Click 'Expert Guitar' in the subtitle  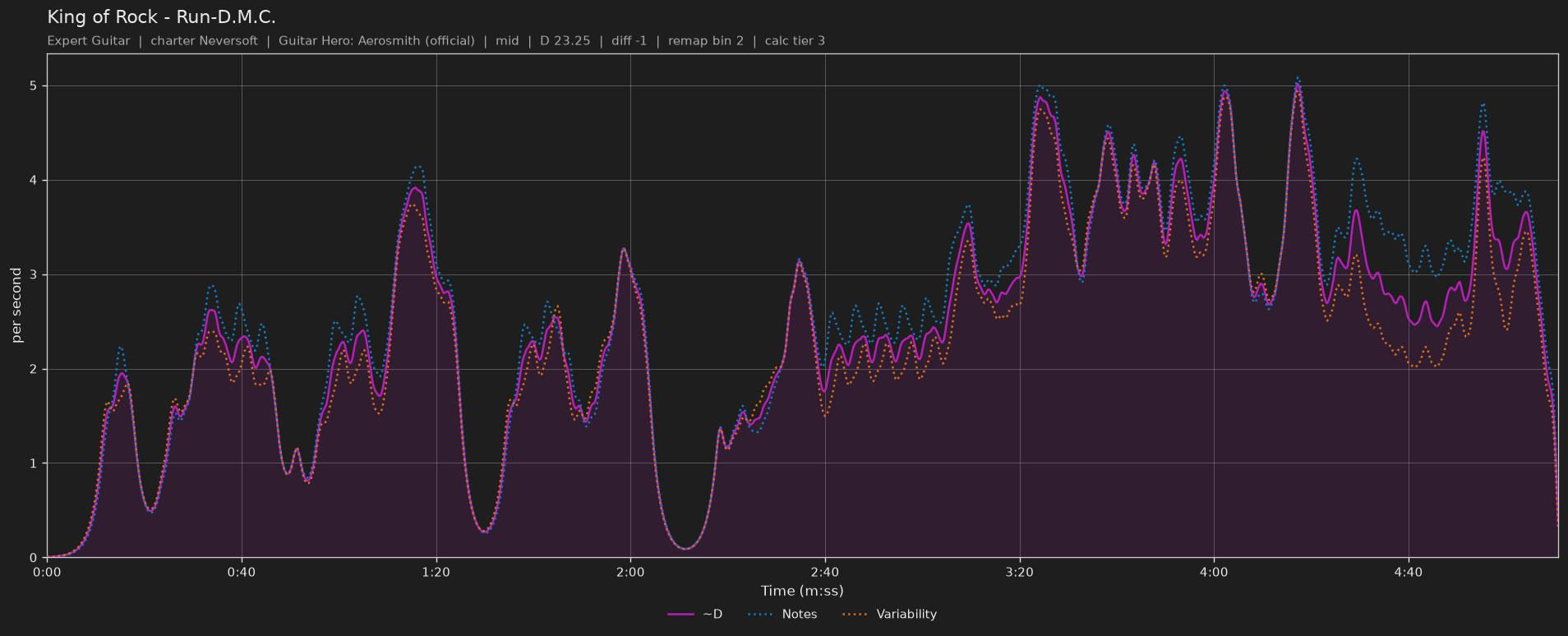click(x=89, y=40)
